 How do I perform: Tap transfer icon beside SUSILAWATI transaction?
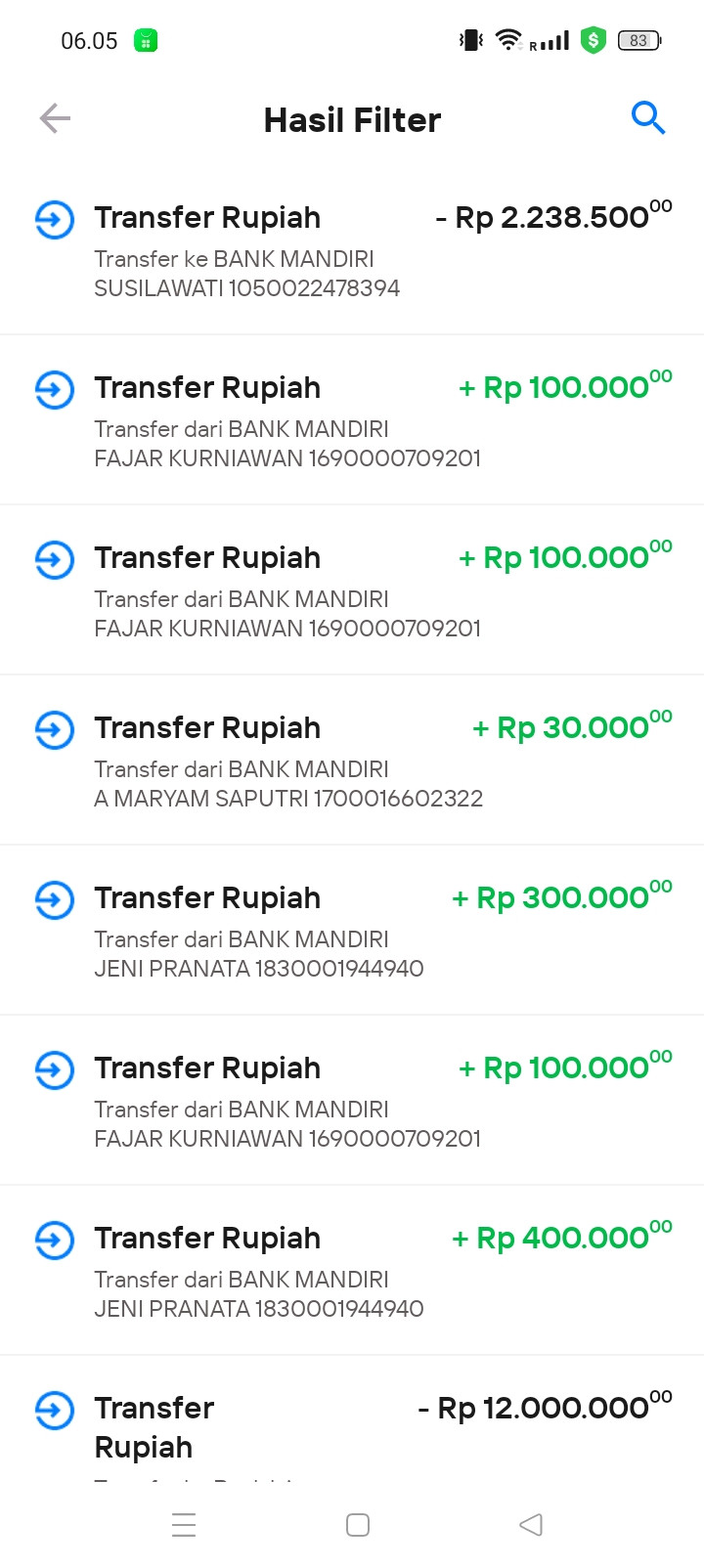(55, 220)
